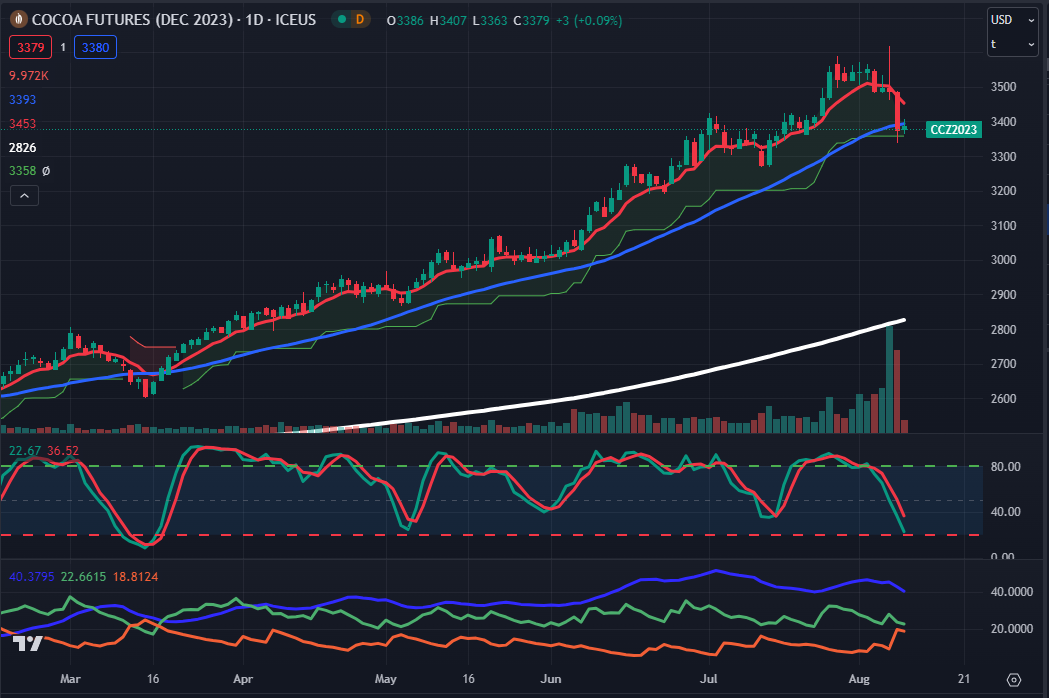1049x698 pixels.
Task: Select the volume legend value 9.972K
Action: (x=29, y=76)
